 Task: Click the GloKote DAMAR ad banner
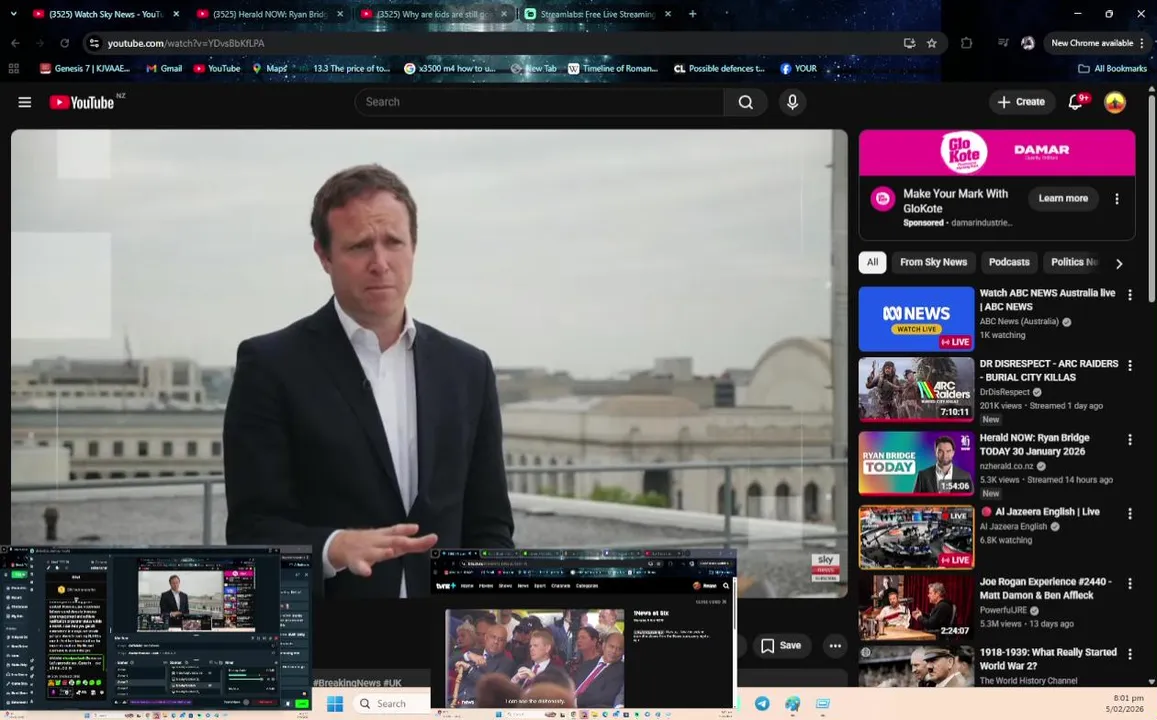coord(997,153)
